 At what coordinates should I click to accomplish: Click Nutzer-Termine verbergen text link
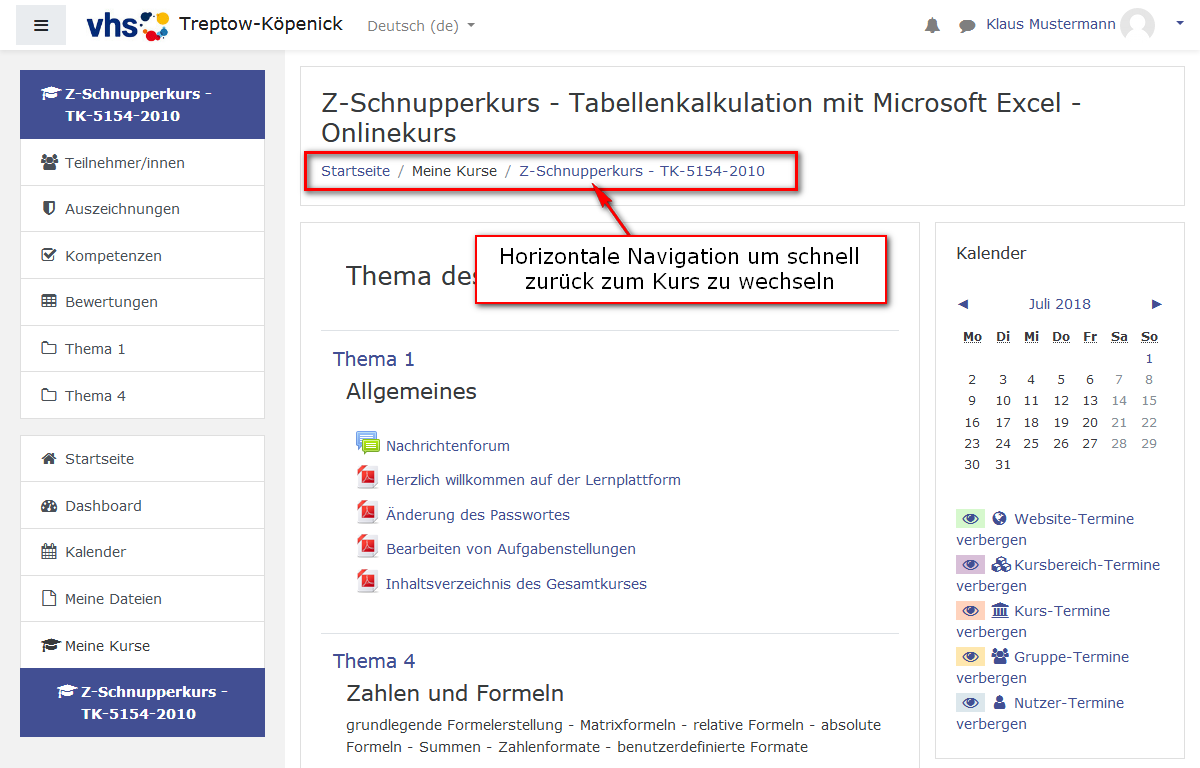[1040, 713]
